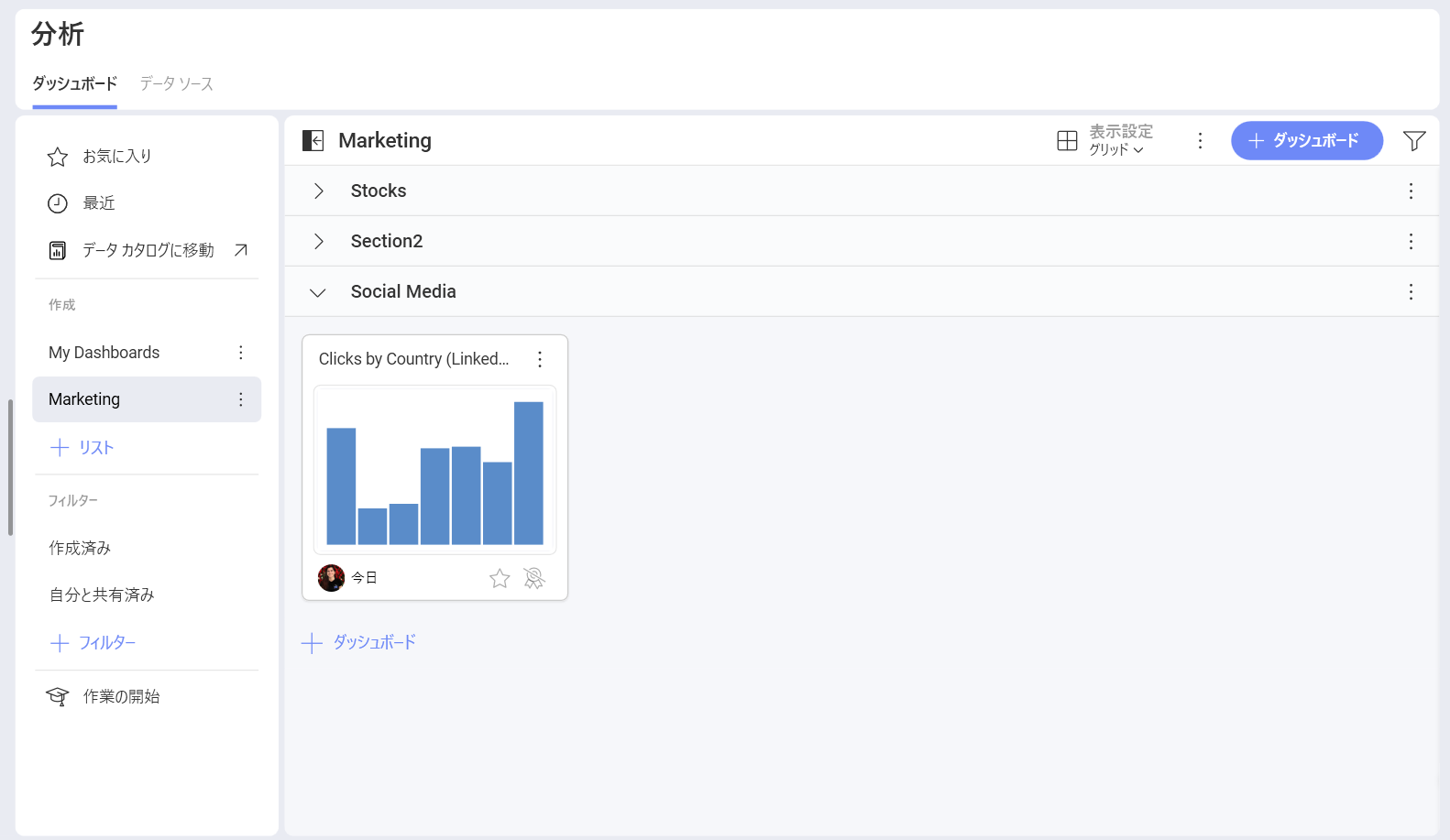
Task: Open My Dashboards list options
Action: point(241,353)
